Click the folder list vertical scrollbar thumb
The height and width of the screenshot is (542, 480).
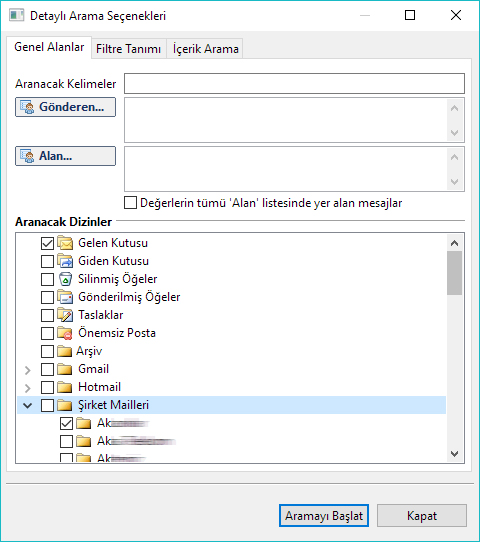click(x=454, y=273)
